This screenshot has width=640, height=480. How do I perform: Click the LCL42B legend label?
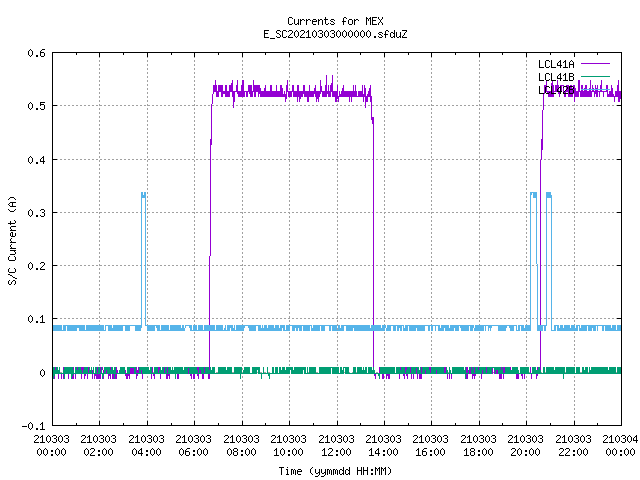556,90
